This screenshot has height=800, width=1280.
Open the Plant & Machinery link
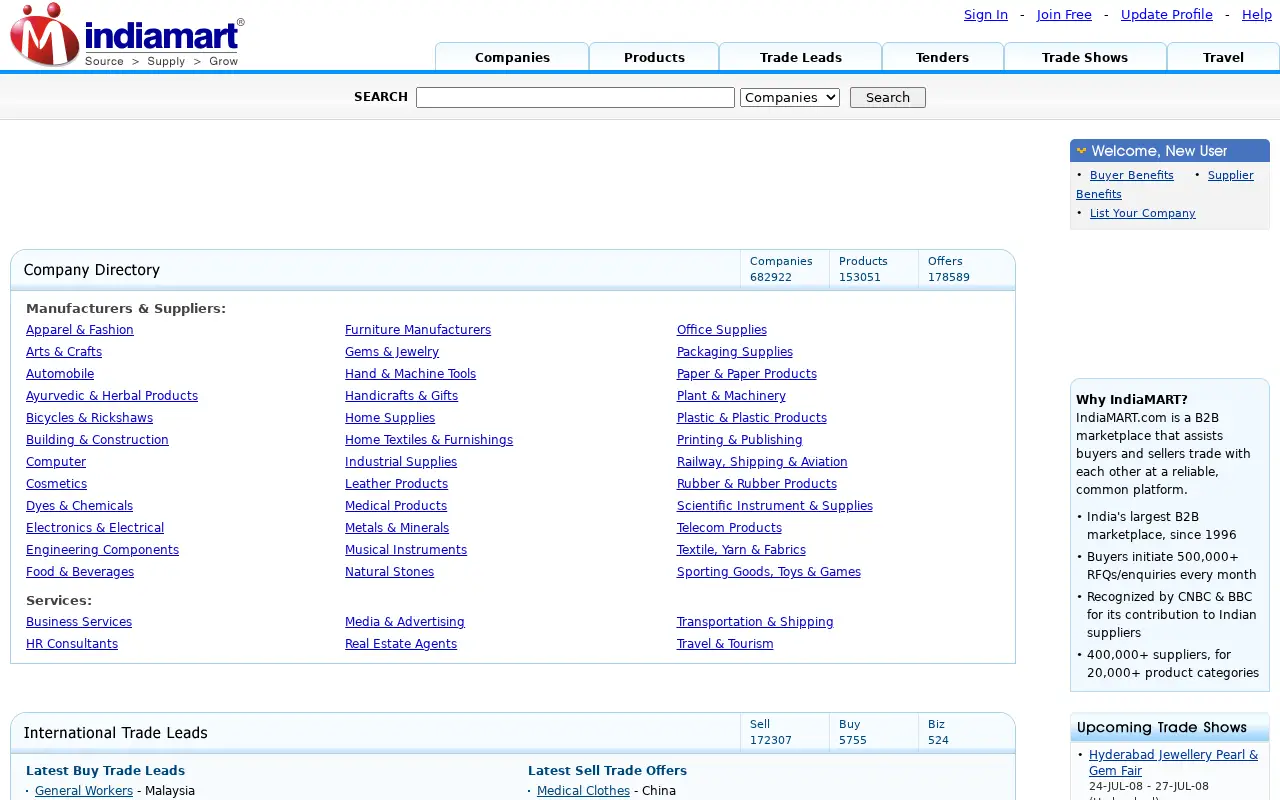731,396
